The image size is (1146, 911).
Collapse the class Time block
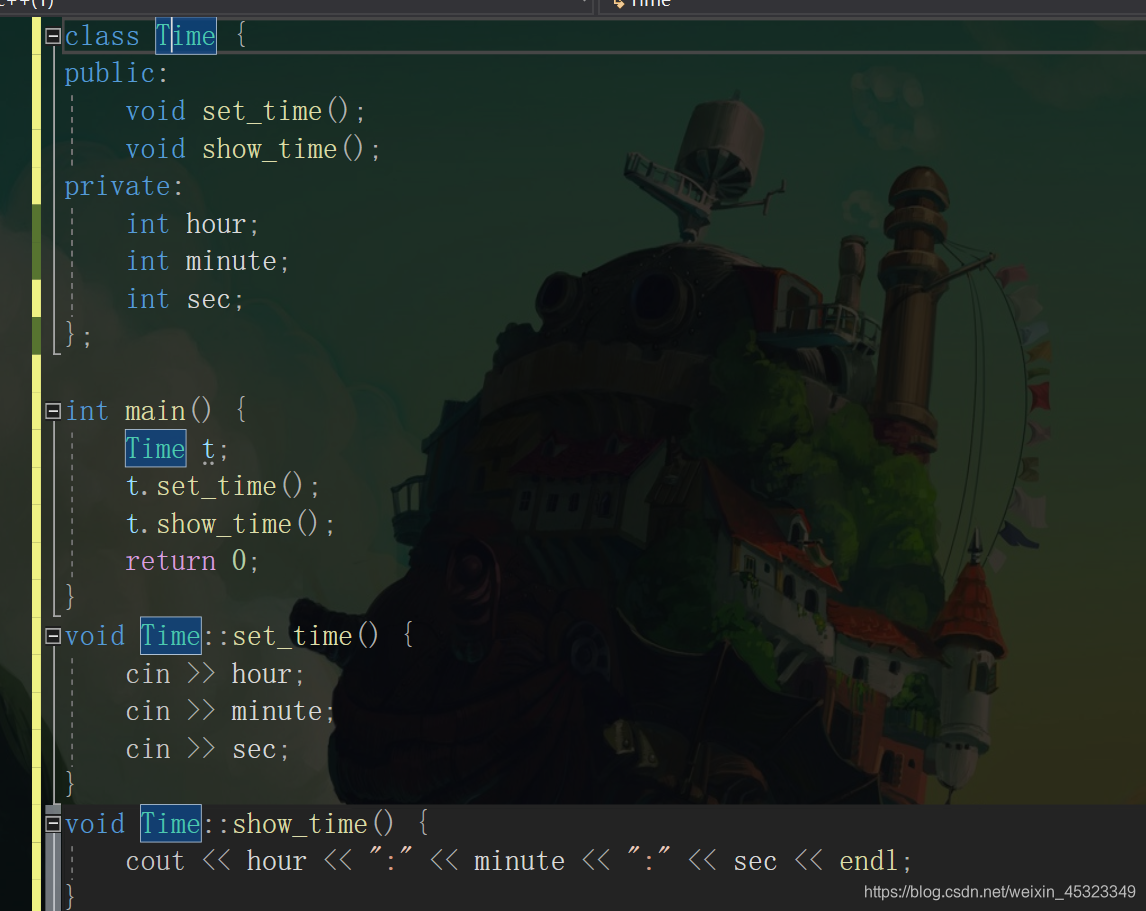[x=53, y=36]
